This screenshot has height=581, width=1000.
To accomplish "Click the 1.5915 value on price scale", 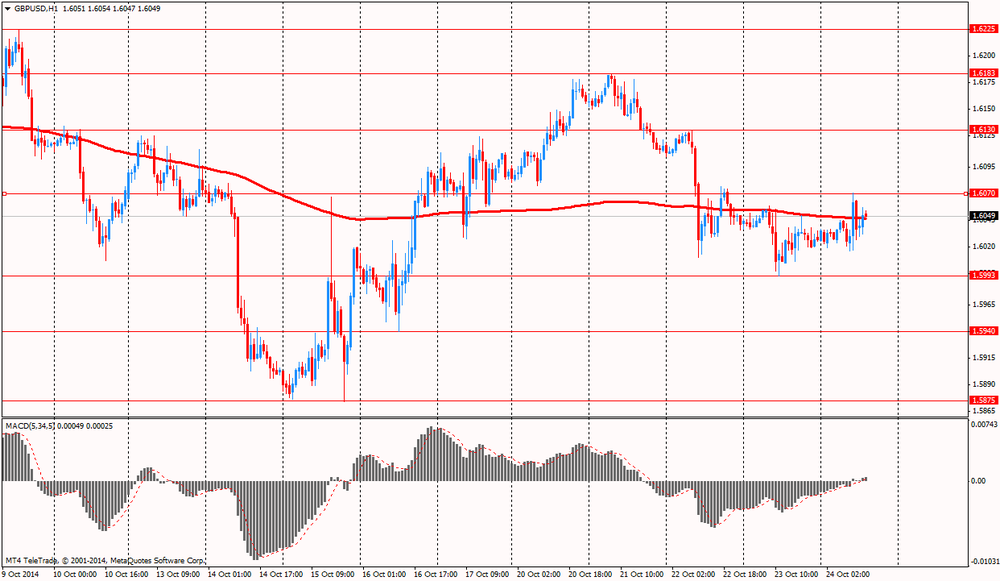I will [x=984, y=357].
